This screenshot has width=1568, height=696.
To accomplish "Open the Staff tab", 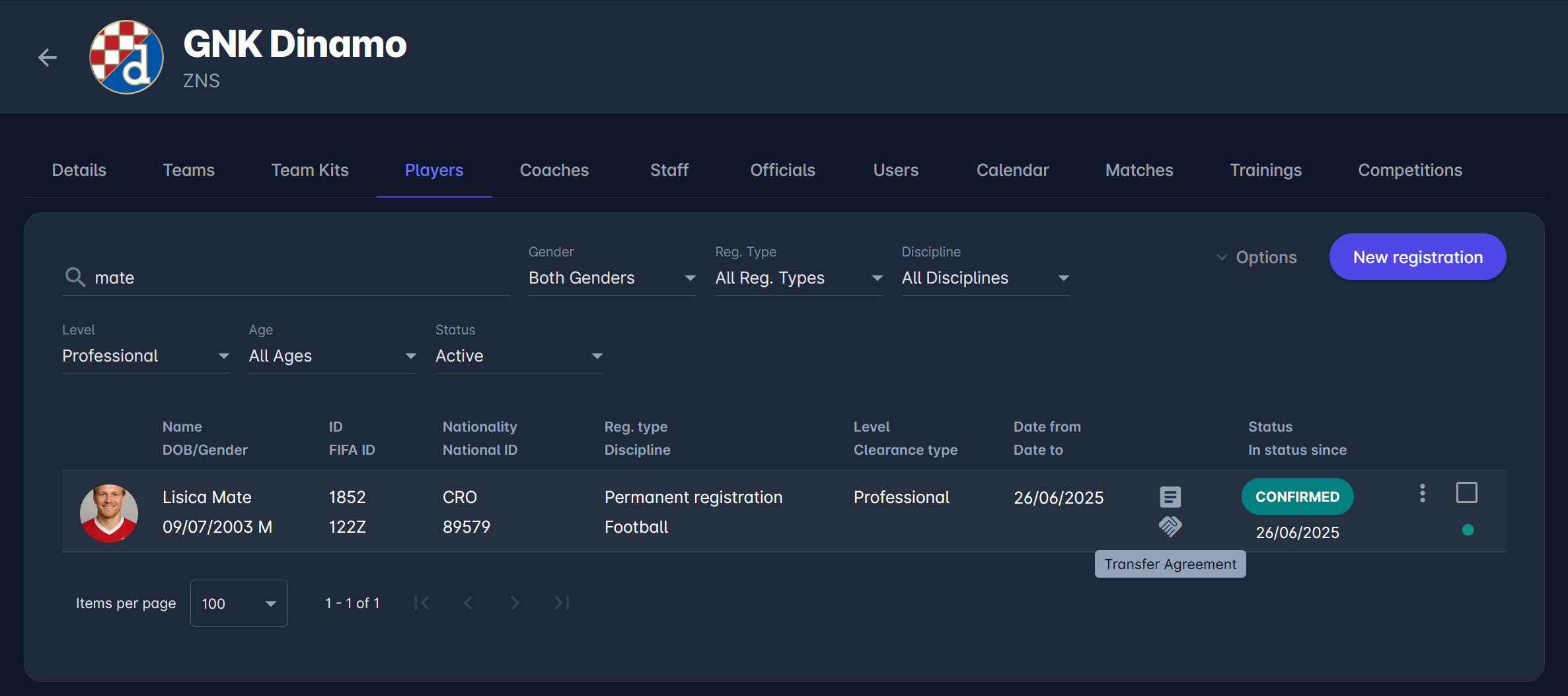I will [669, 170].
